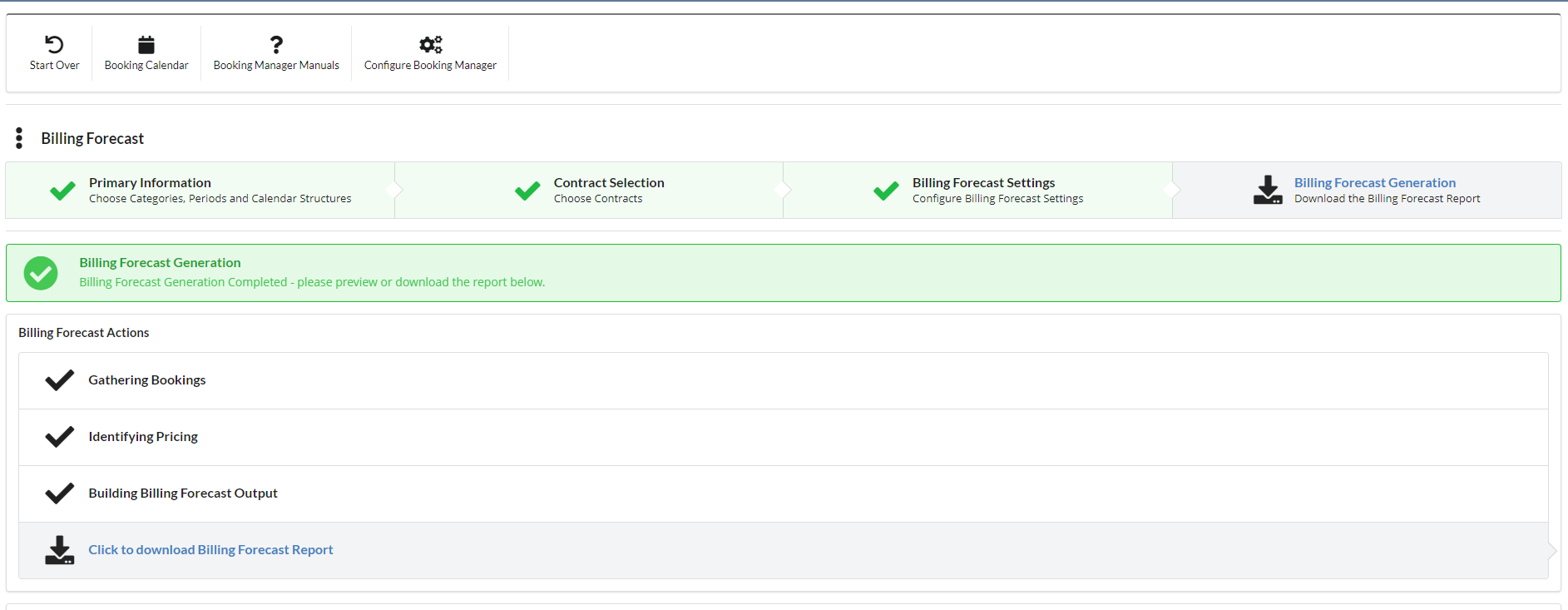Click the green 'Billing Forecast Generation' banner title

[x=160, y=263]
